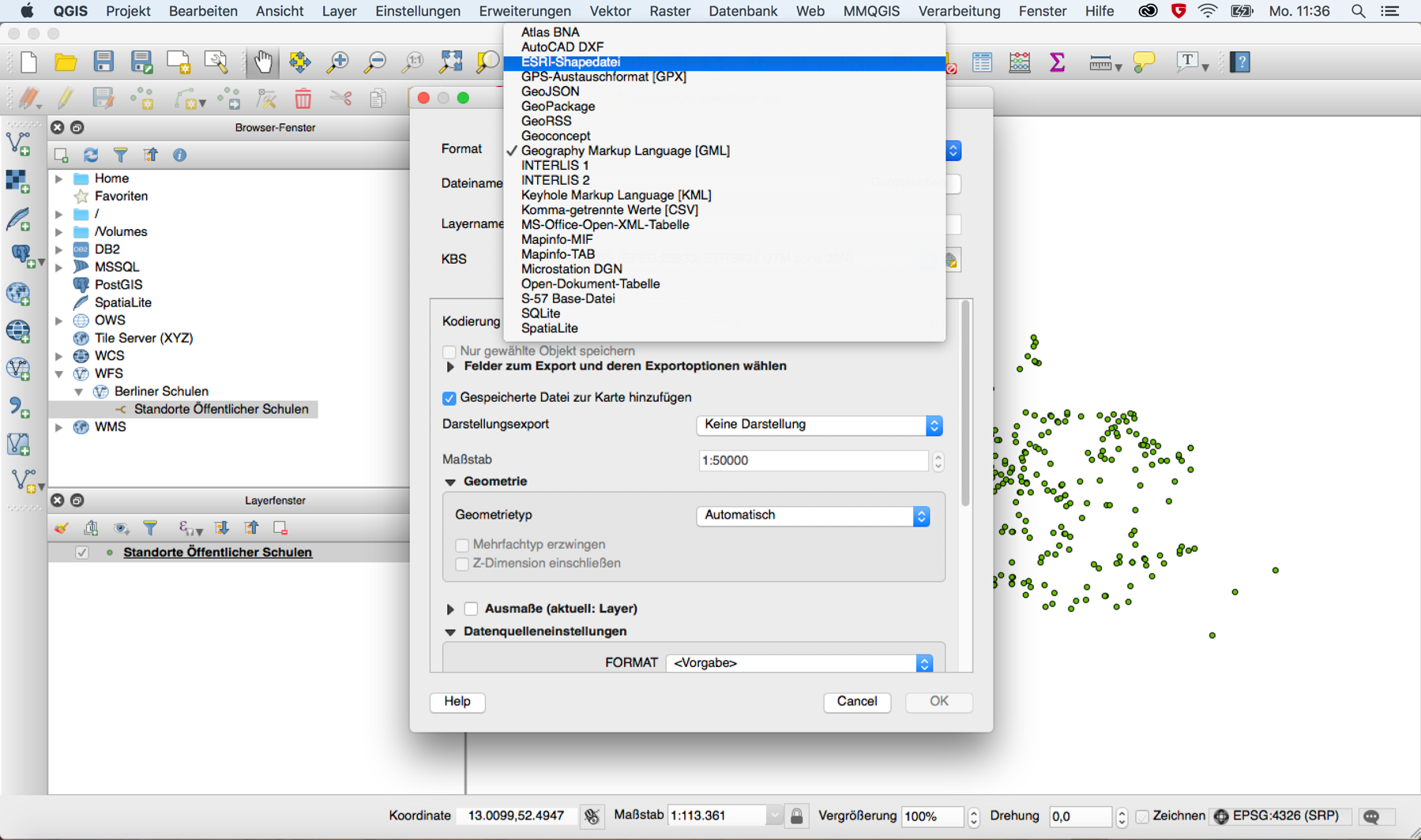1421x840 pixels.
Task: Click the Zoom Out magnifier tool
Action: (x=374, y=62)
